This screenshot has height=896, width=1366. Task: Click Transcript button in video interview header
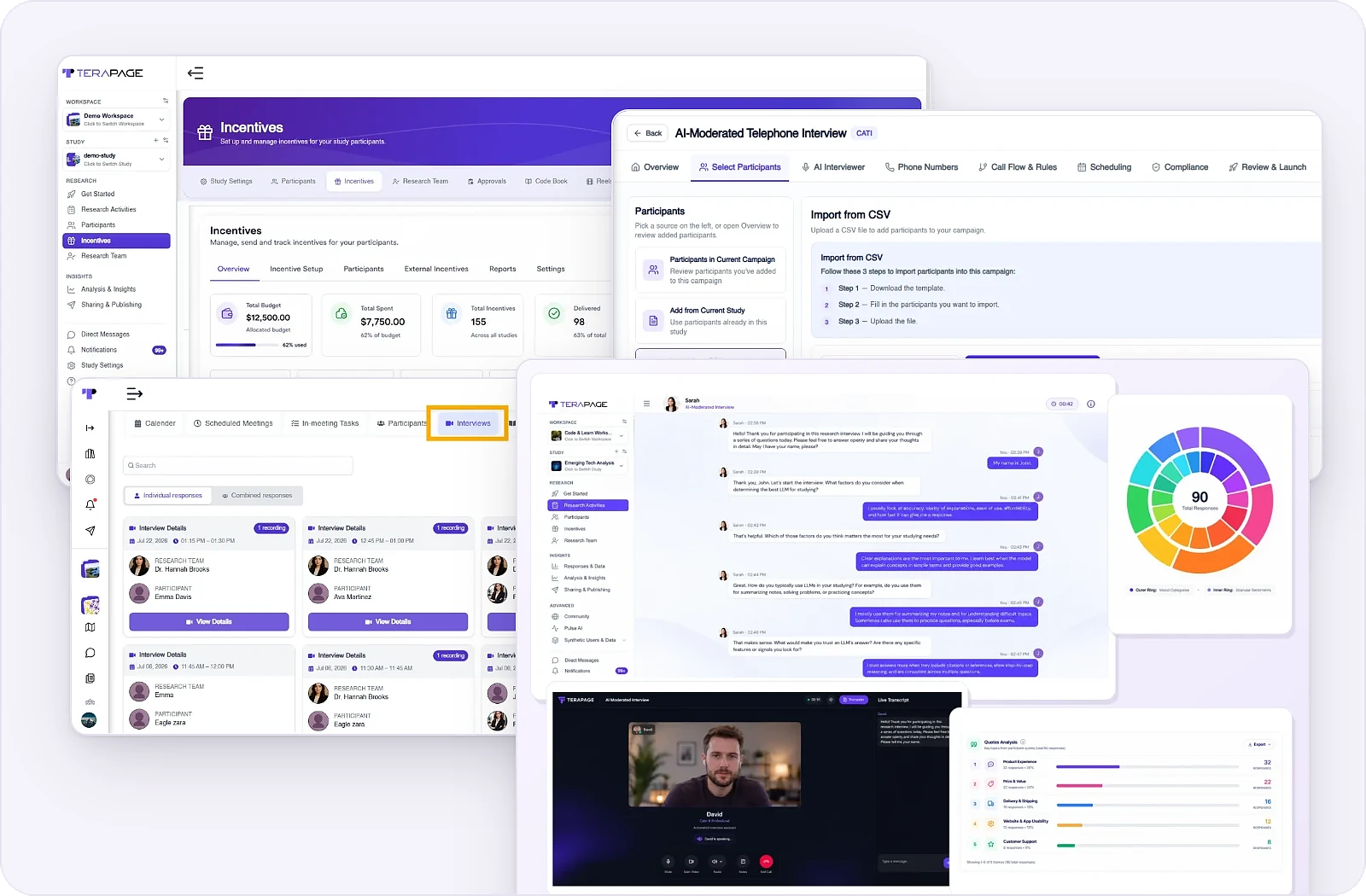coord(854,700)
